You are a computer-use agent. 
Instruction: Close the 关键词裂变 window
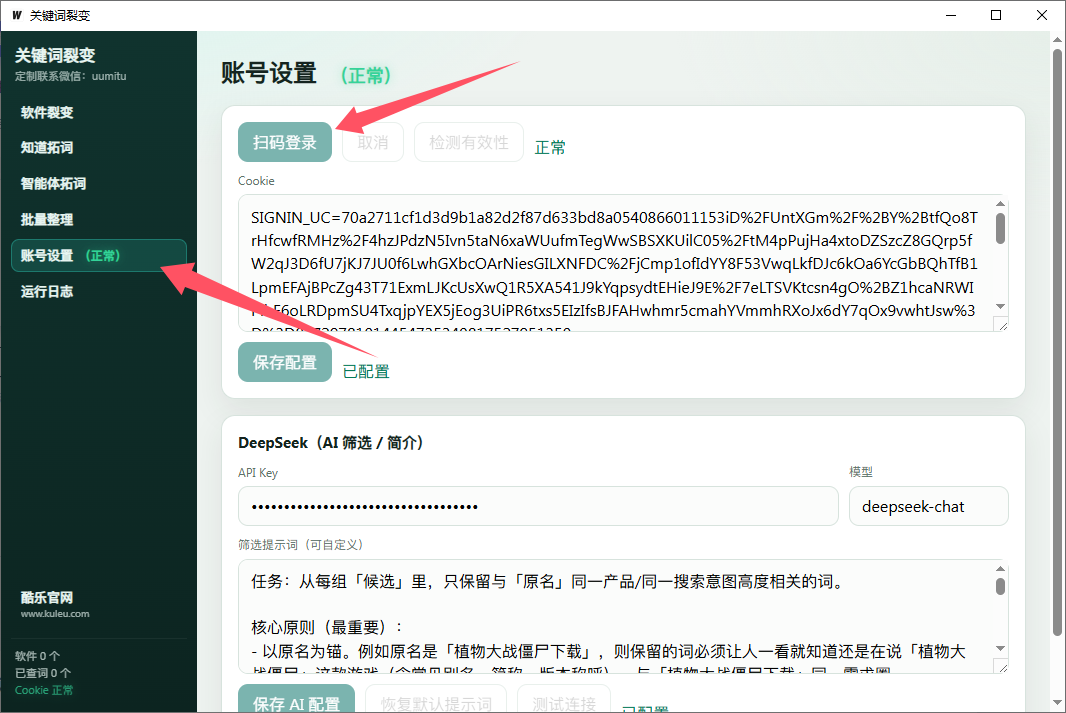(1042, 15)
